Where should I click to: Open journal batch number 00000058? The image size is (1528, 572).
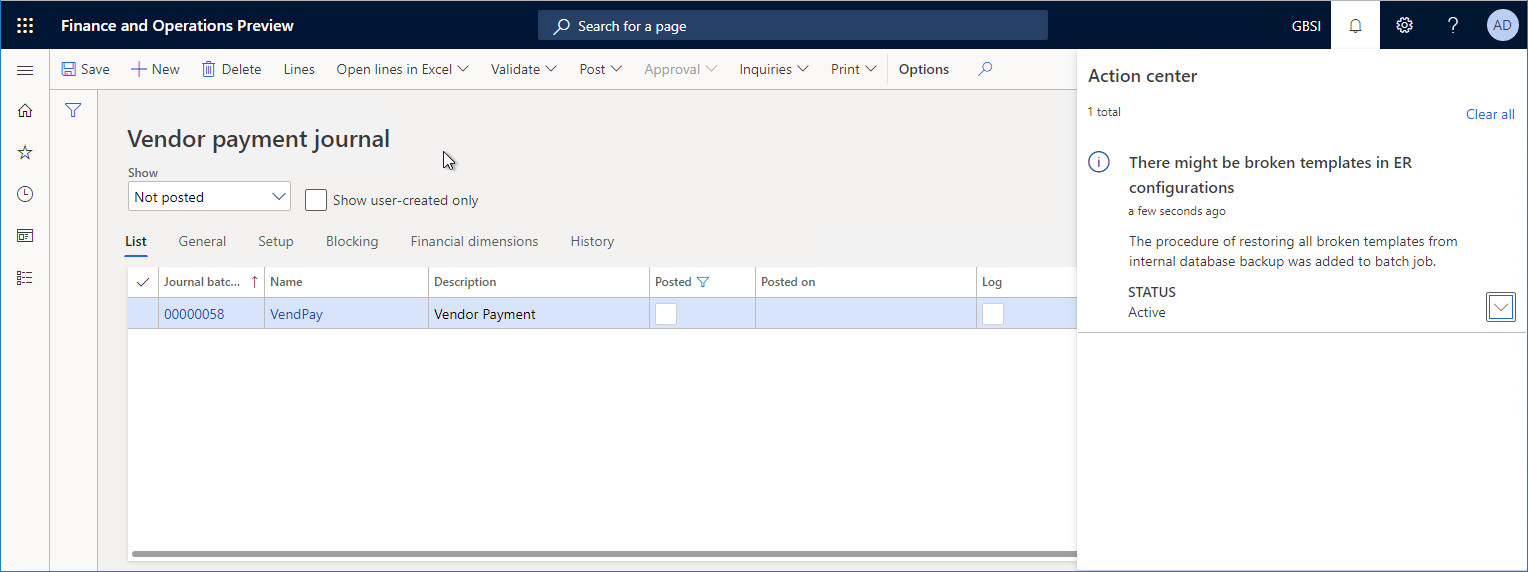[x=194, y=314]
